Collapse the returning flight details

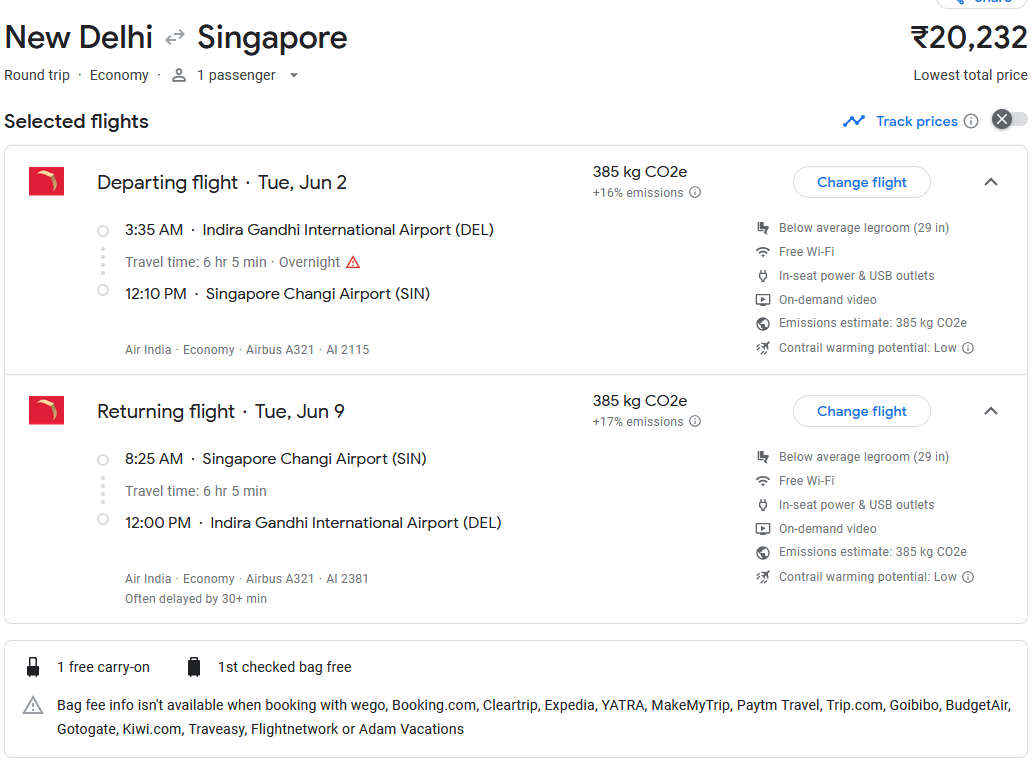coord(991,411)
